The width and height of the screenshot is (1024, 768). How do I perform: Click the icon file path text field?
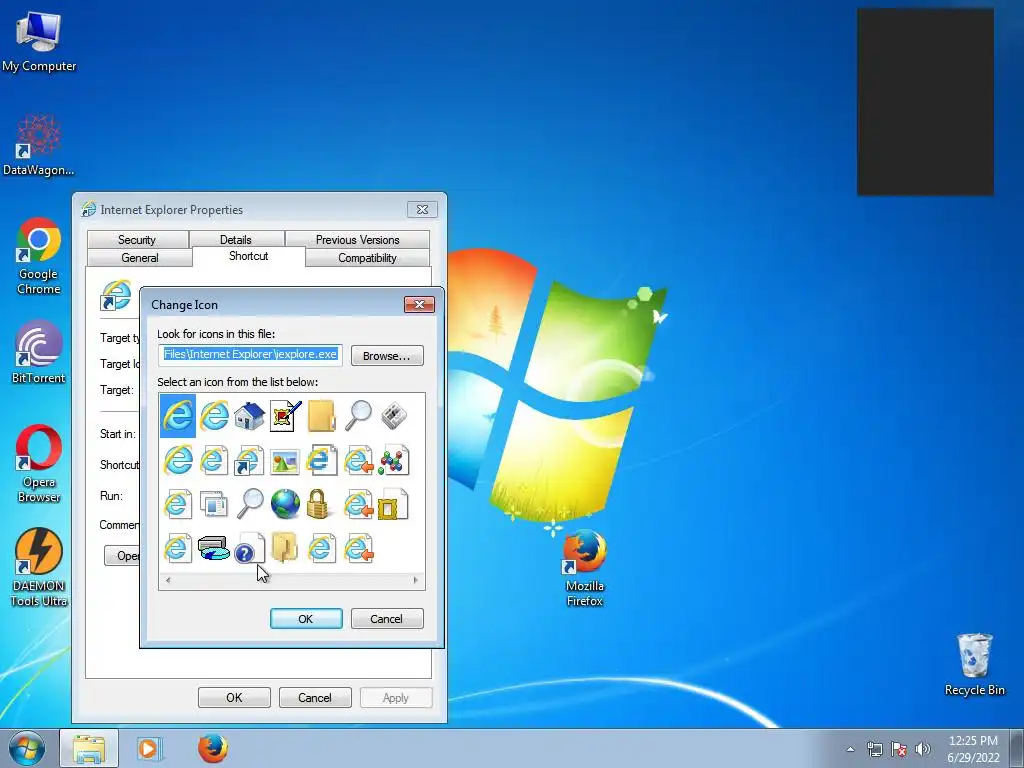[250, 355]
